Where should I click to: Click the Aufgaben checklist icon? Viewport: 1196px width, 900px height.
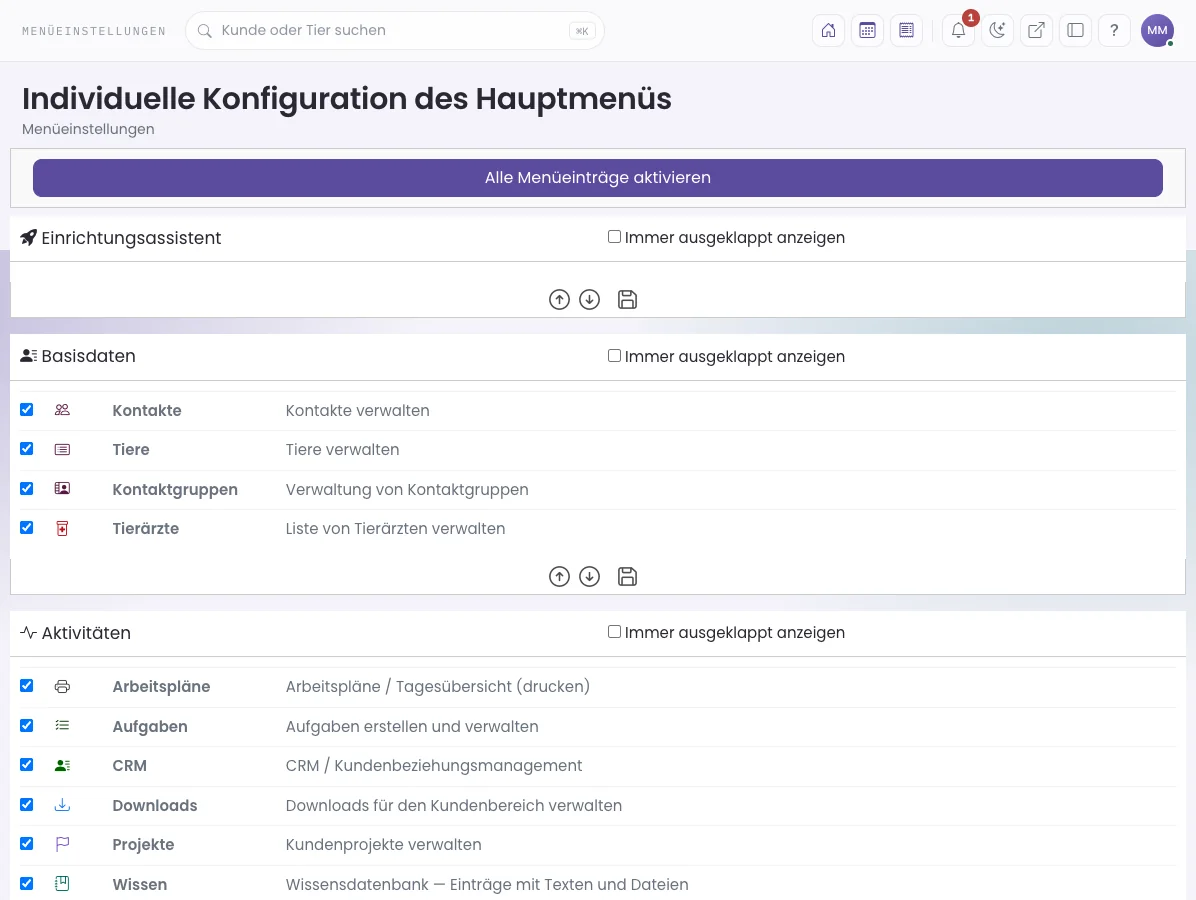pyautogui.click(x=63, y=726)
